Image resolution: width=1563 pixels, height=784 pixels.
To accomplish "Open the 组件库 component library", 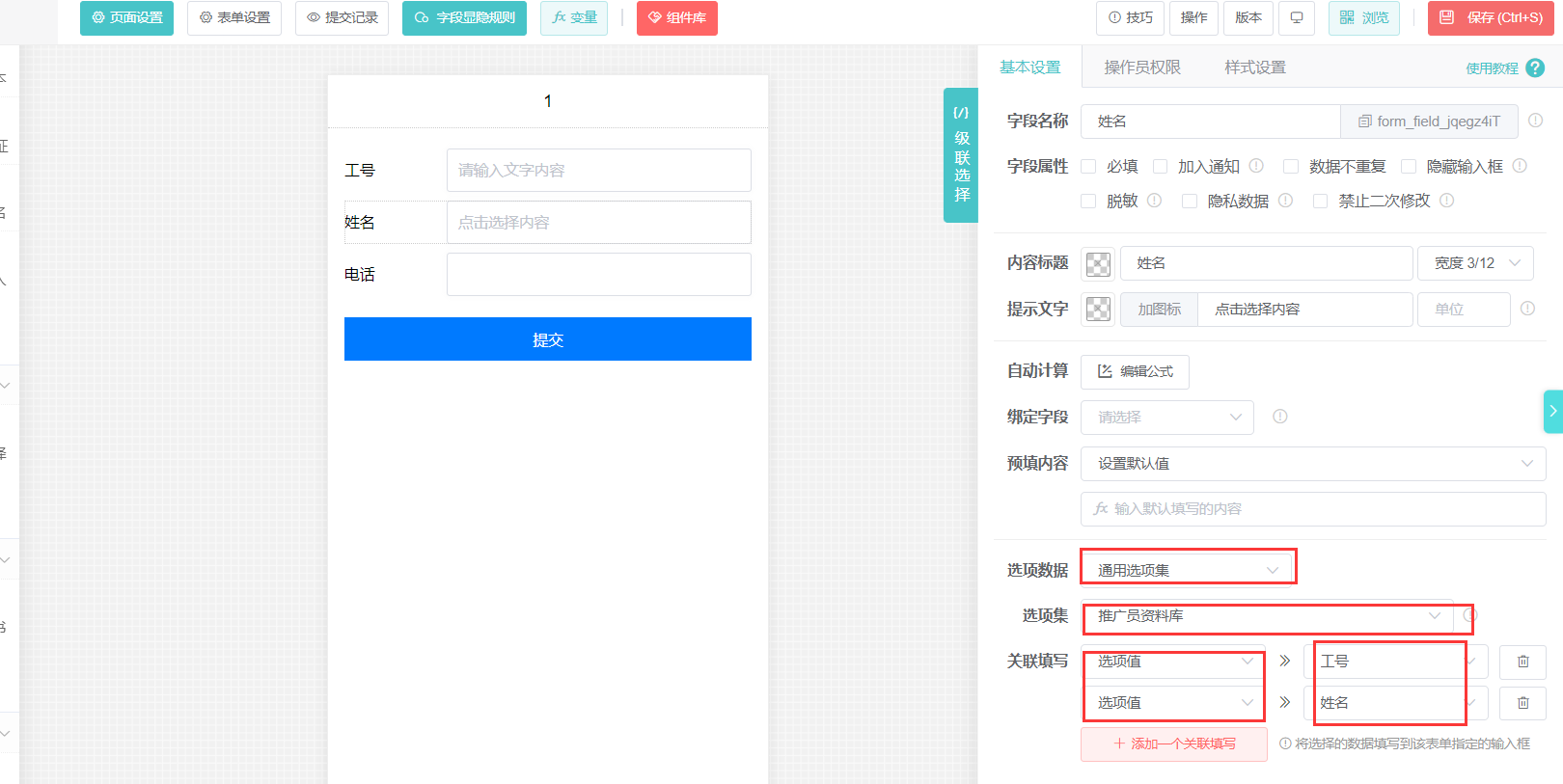I will click(x=677, y=18).
